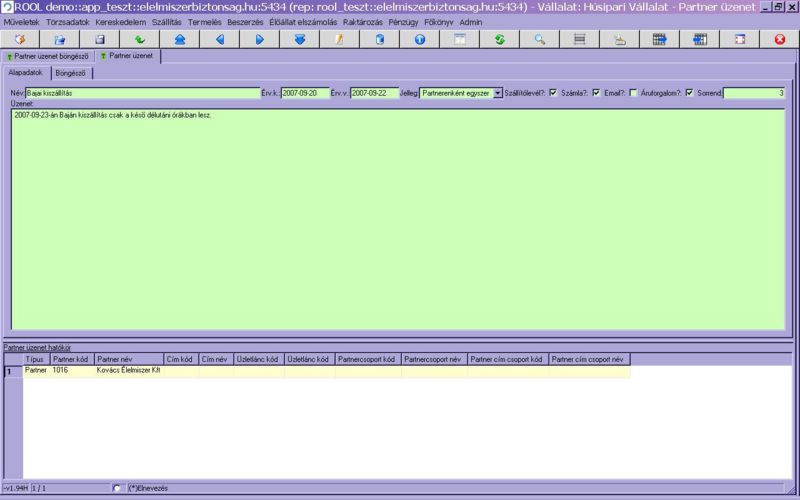Enable the Email checkbox
The image size is (800, 500).
(633, 93)
